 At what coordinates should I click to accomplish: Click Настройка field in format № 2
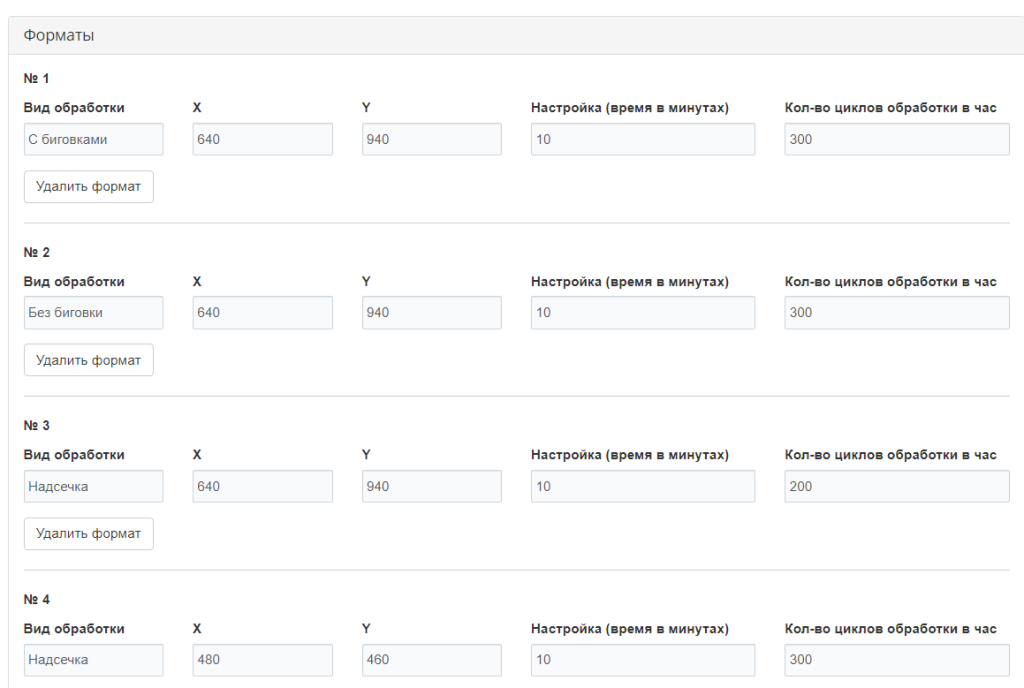pyautogui.click(x=642, y=313)
